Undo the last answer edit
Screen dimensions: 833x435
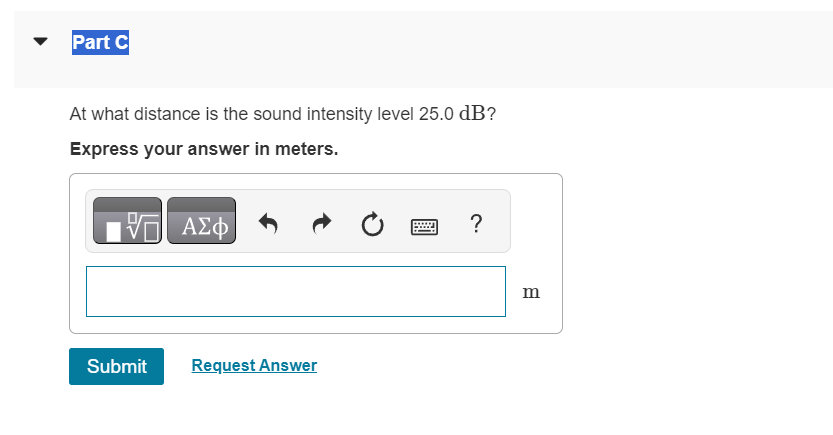coord(268,223)
